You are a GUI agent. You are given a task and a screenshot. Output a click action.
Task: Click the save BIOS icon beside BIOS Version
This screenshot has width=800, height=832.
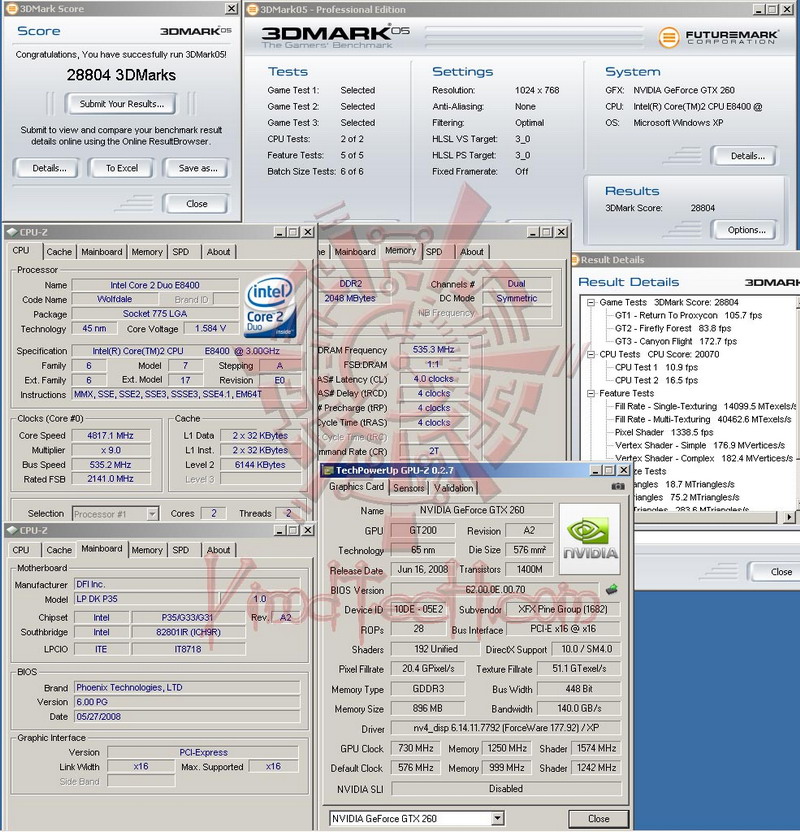coord(612,589)
